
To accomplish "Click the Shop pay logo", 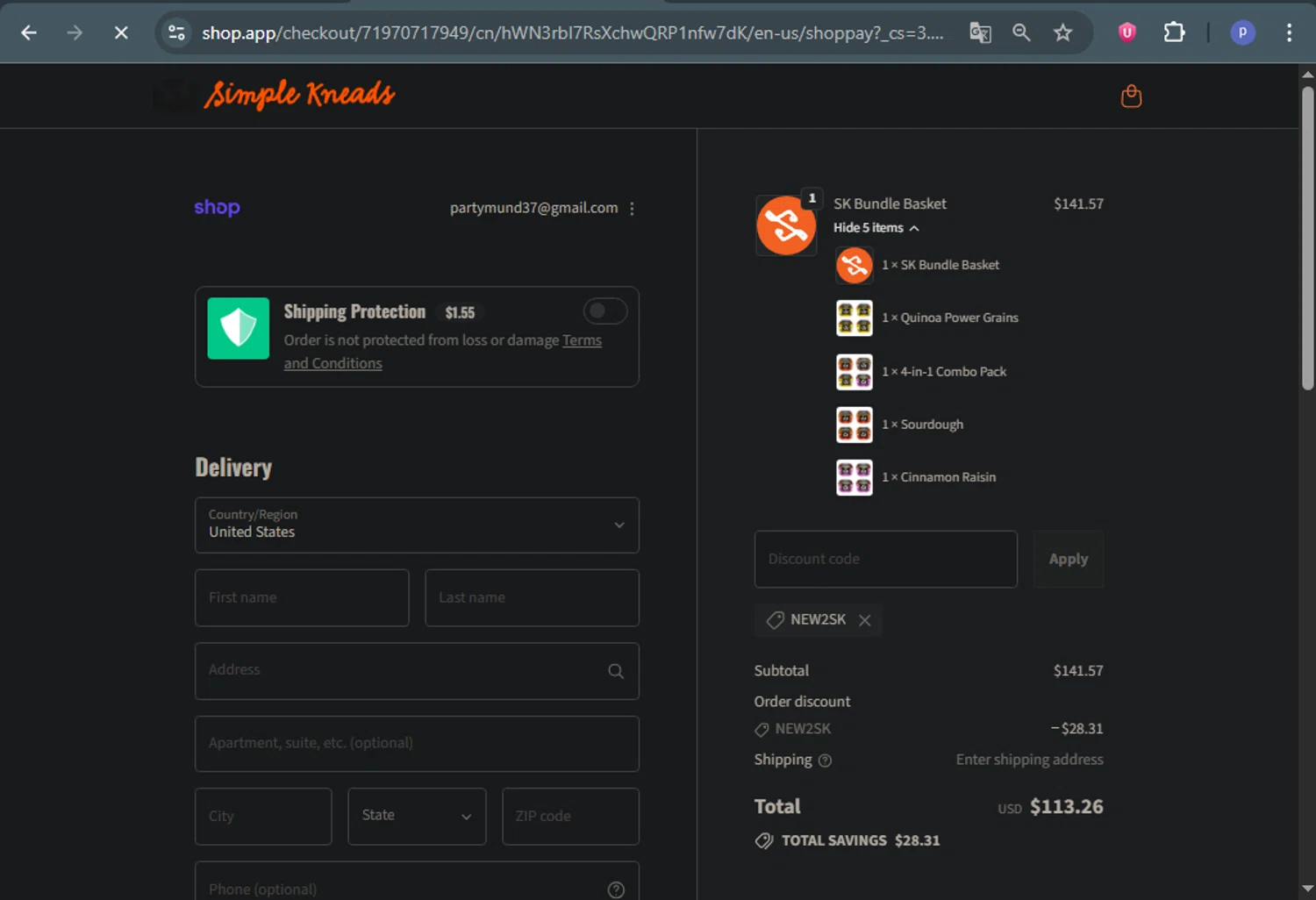I will point(217,207).
